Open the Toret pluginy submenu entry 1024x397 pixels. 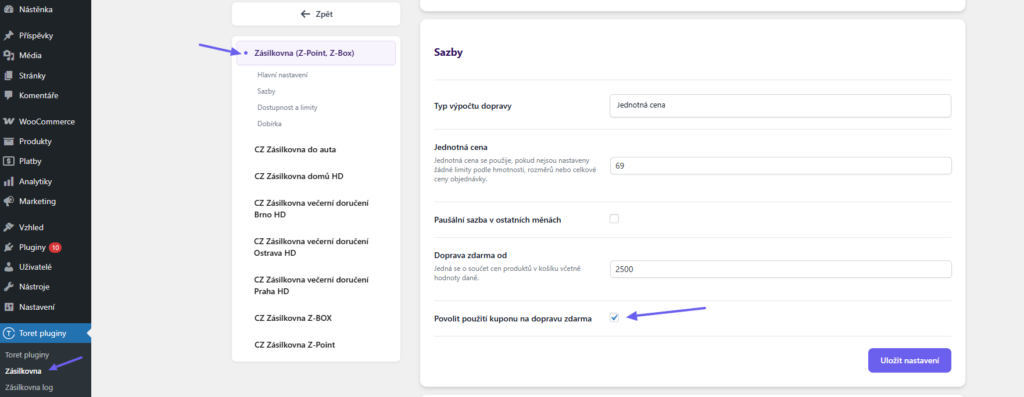point(27,355)
